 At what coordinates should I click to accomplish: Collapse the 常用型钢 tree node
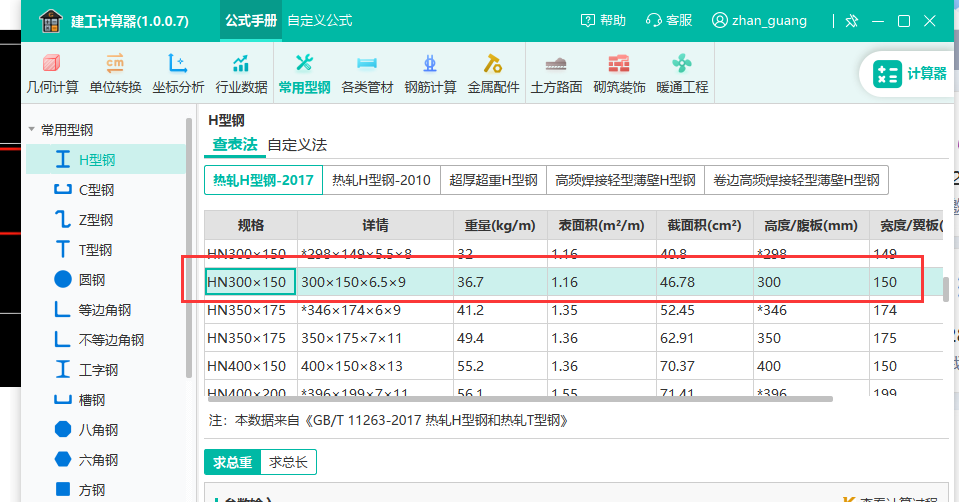31,130
